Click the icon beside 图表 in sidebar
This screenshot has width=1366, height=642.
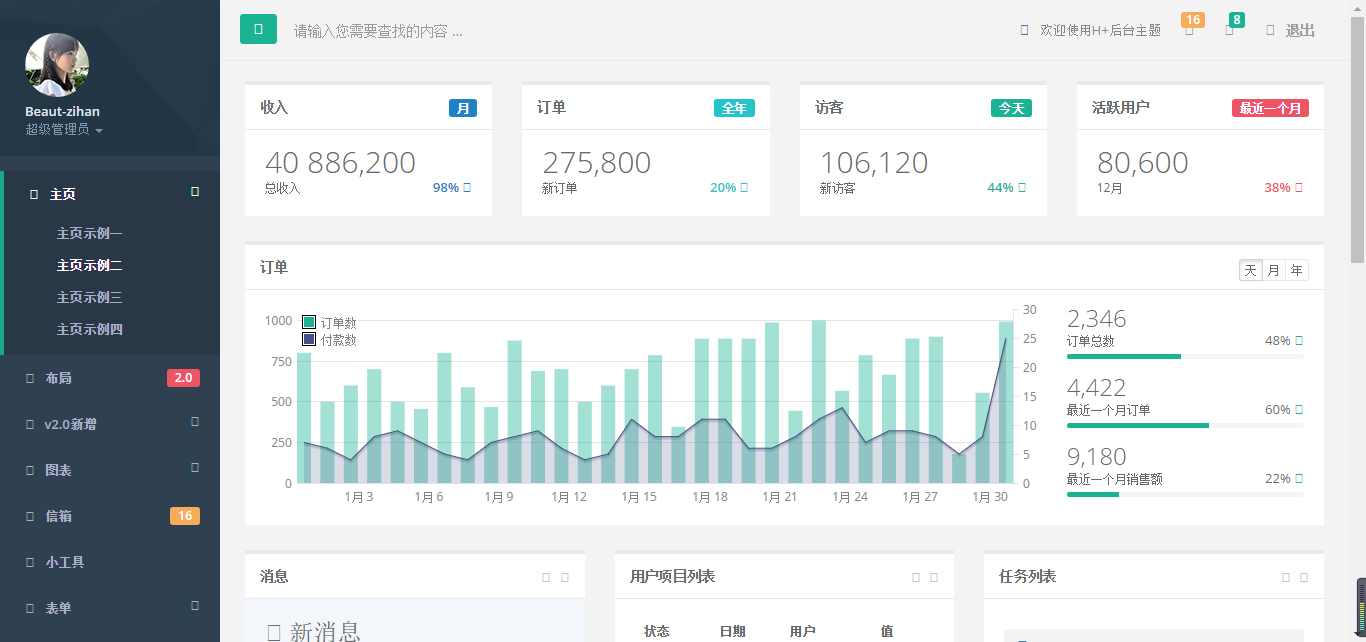coord(30,471)
